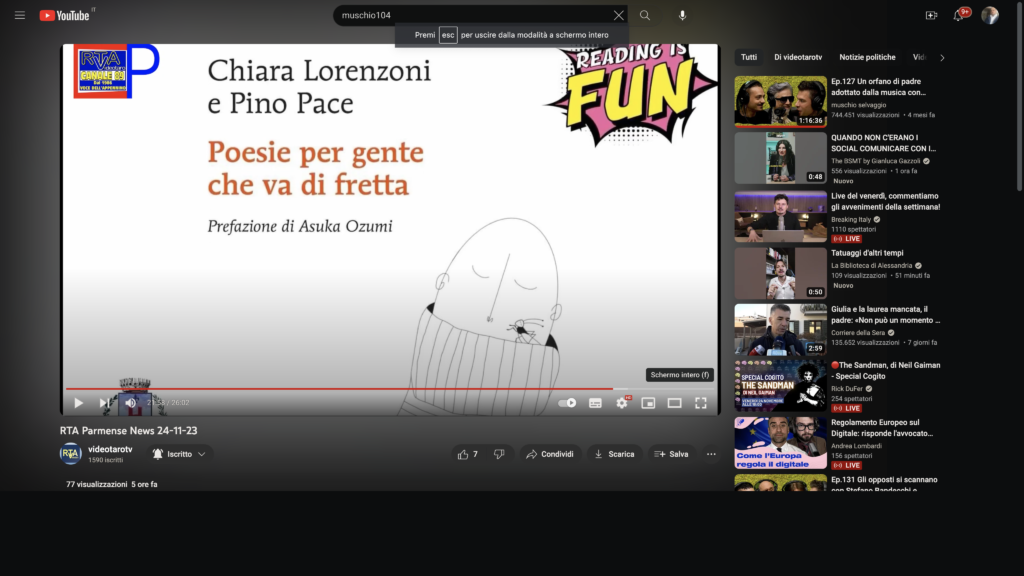Mute the video volume
The image size is (1024, 576).
click(131, 403)
